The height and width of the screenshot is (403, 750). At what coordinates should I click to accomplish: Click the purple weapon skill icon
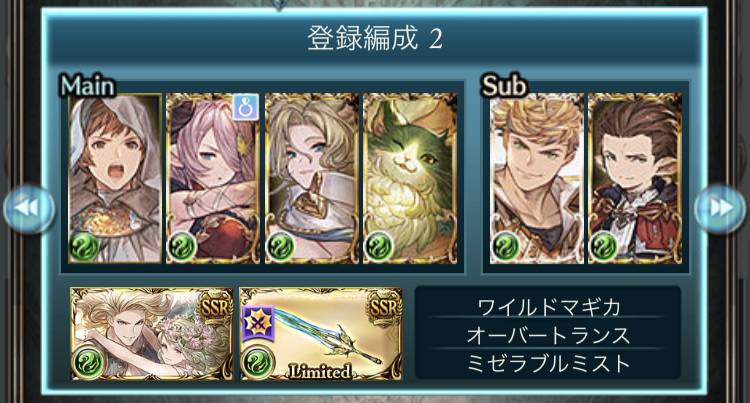(x=258, y=324)
